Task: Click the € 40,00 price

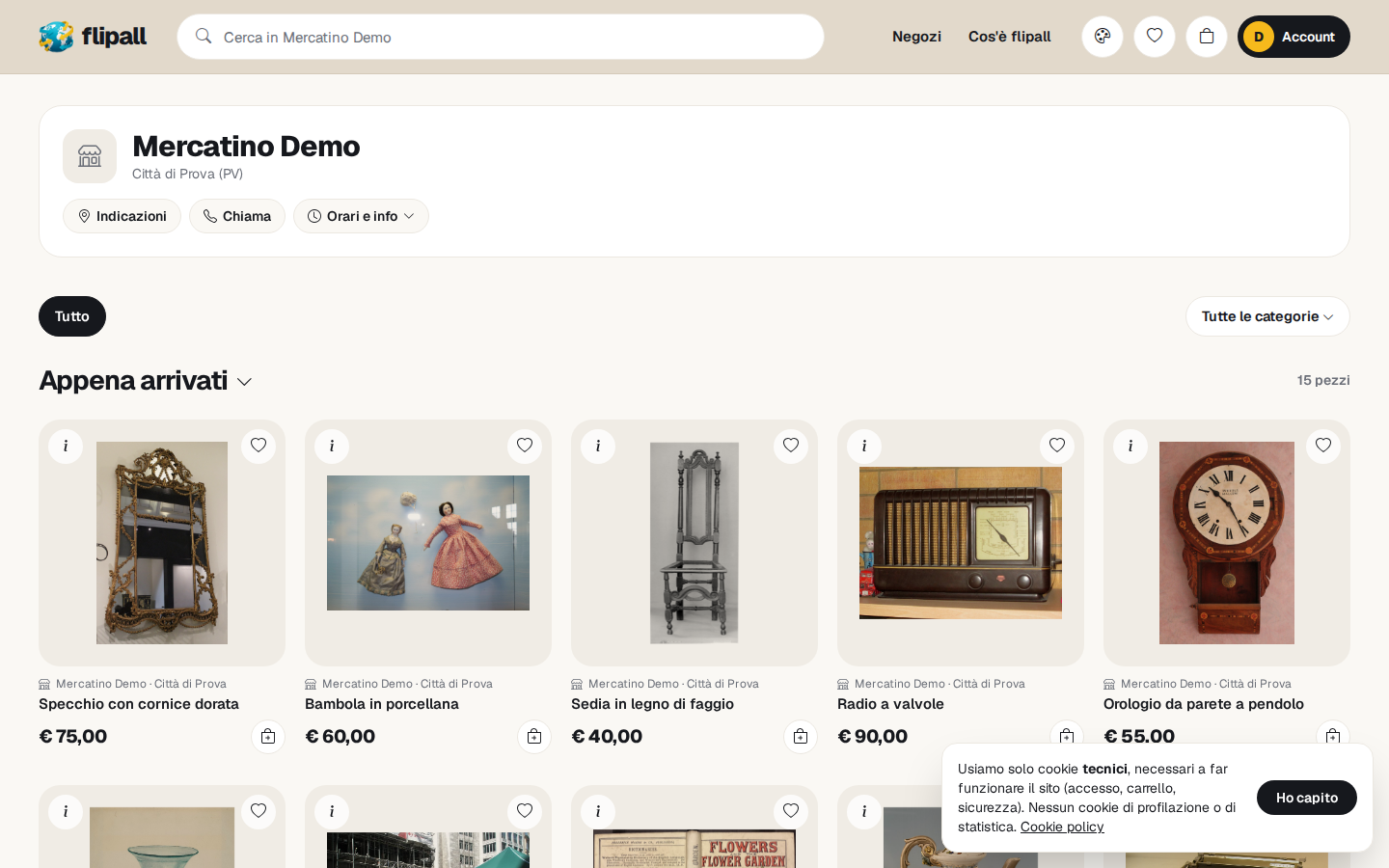Action: [607, 736]
